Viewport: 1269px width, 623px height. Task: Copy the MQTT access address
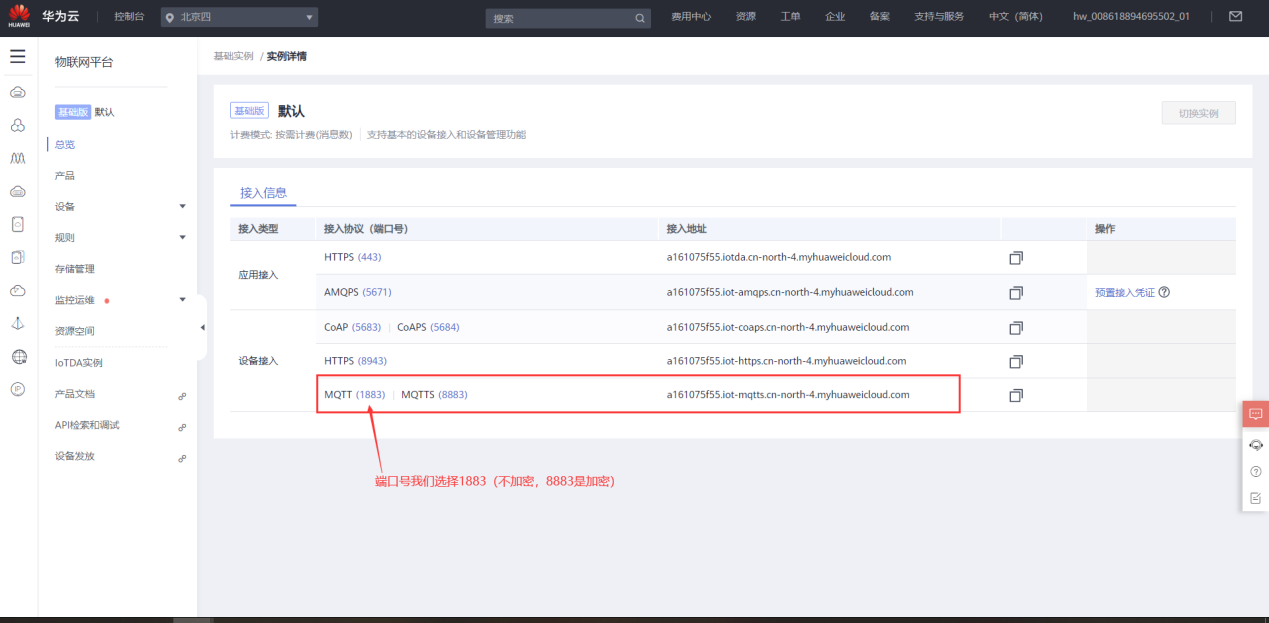point(1016,396)
